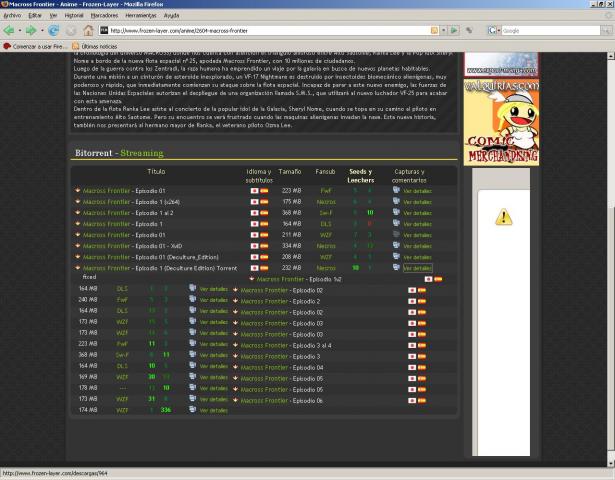Open the home page via the house icon
This screenshot has width=615, height=480.
pos(88,30)
